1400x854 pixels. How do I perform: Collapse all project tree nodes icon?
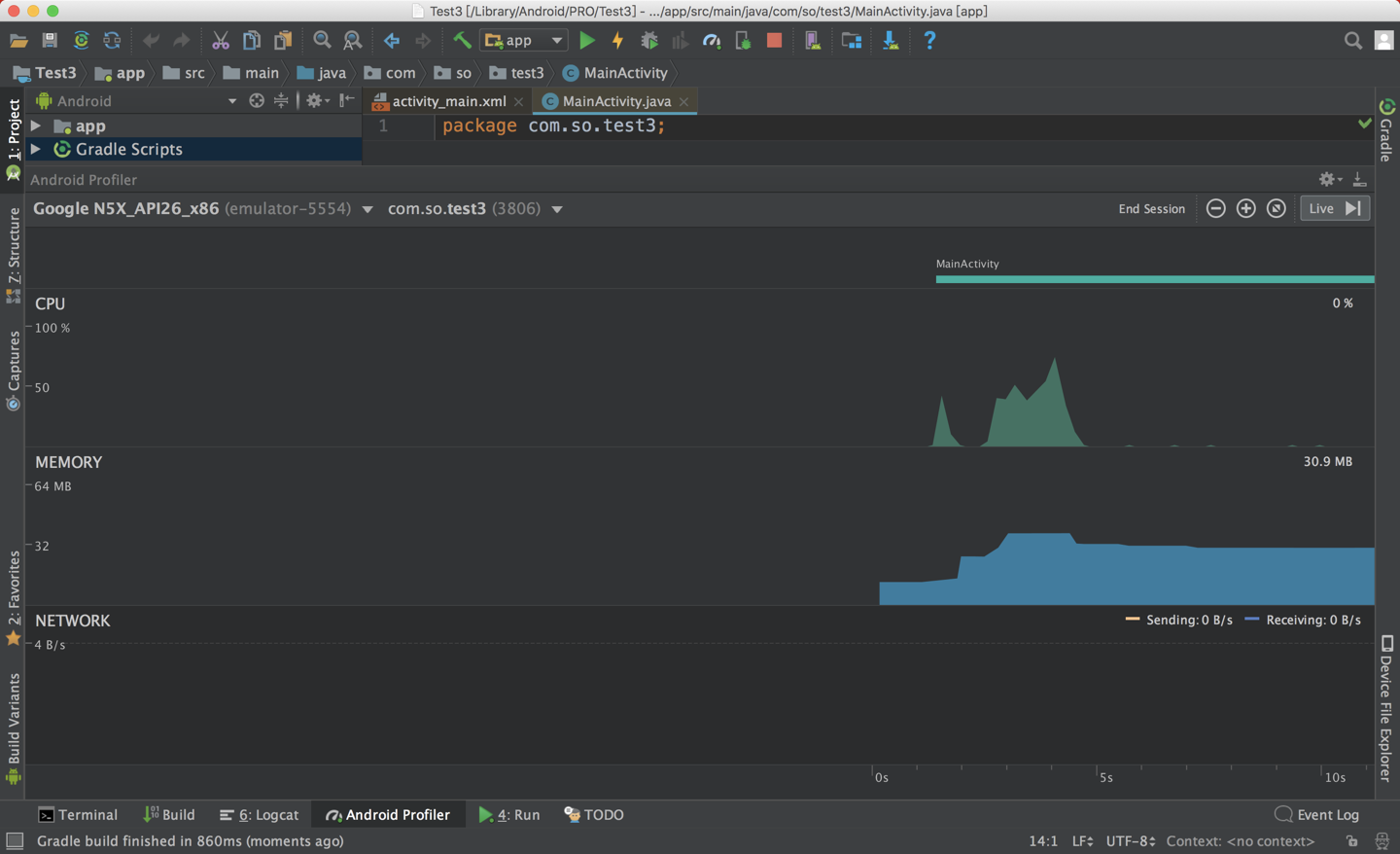click(x=281, y=101)
